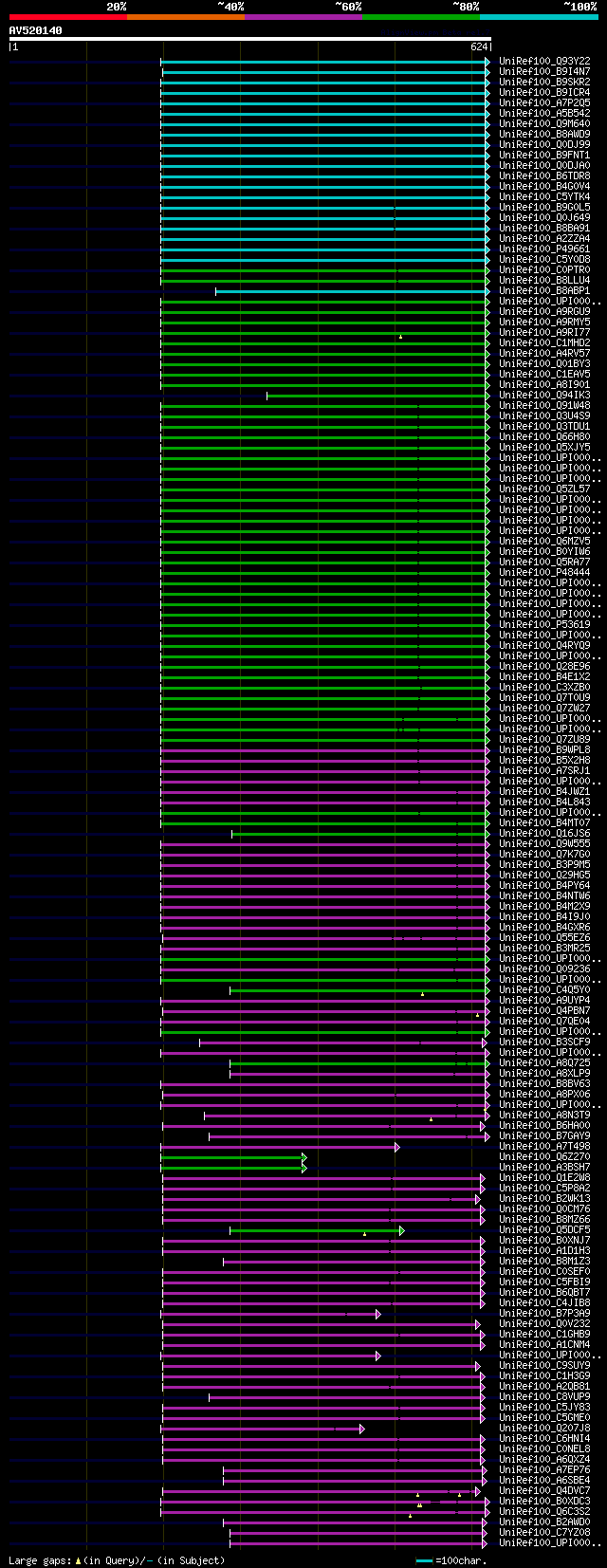Click the short green bar of UniRef100_A3BSH7
Image resolution: width=607 pixels, height=1568 pixels.
pos(233,1168)
